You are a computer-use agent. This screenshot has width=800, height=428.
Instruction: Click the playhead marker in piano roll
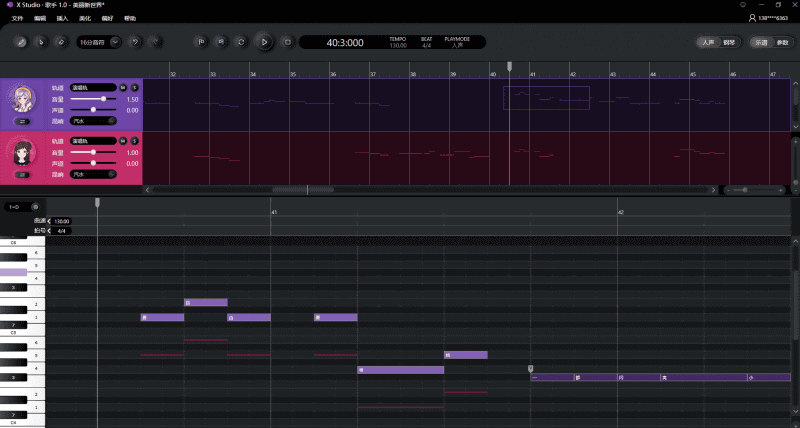(97, 203)
